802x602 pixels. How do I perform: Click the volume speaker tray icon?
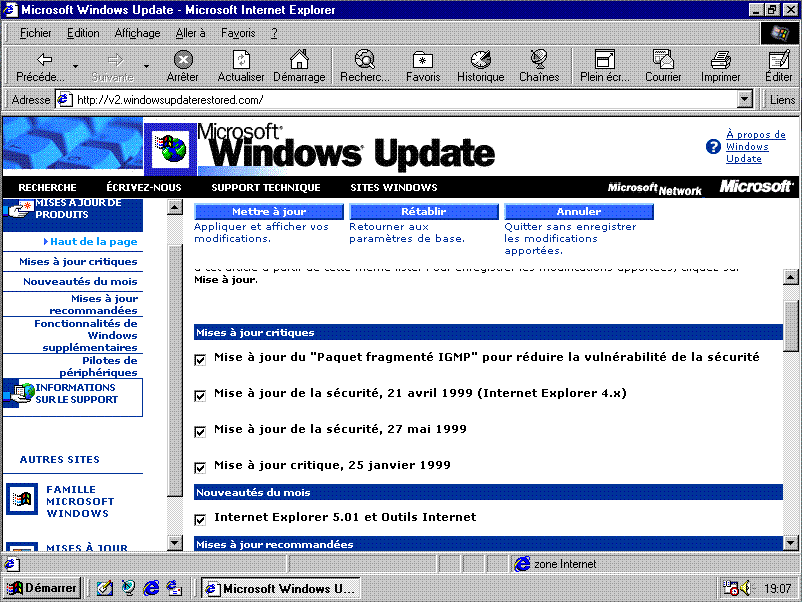(x=745, y=588)
